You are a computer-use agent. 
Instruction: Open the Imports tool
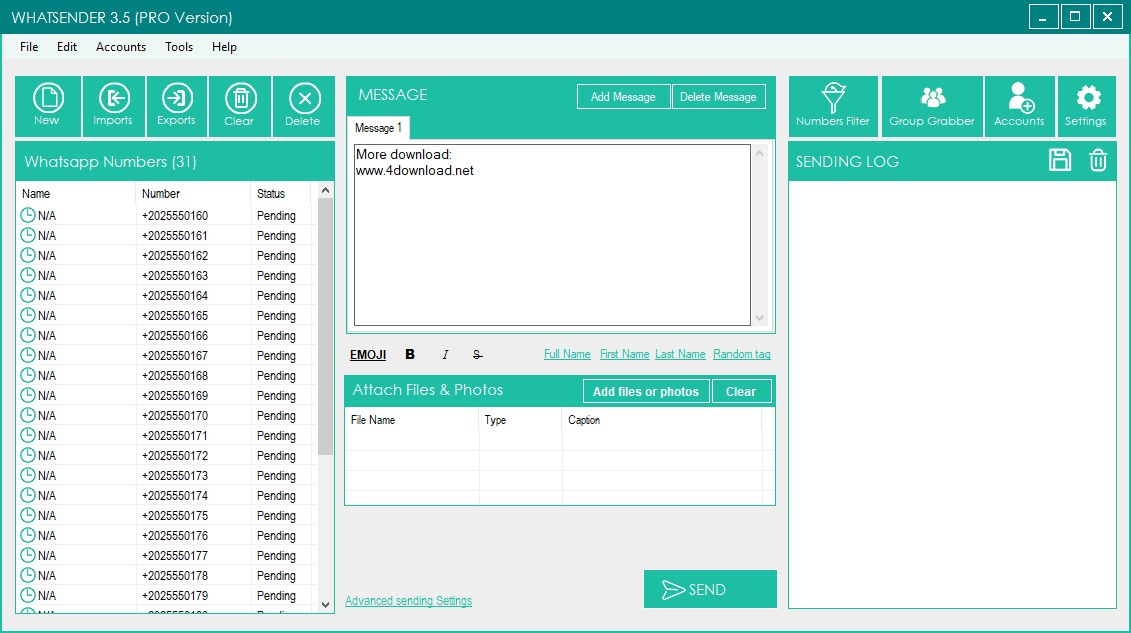113,106
